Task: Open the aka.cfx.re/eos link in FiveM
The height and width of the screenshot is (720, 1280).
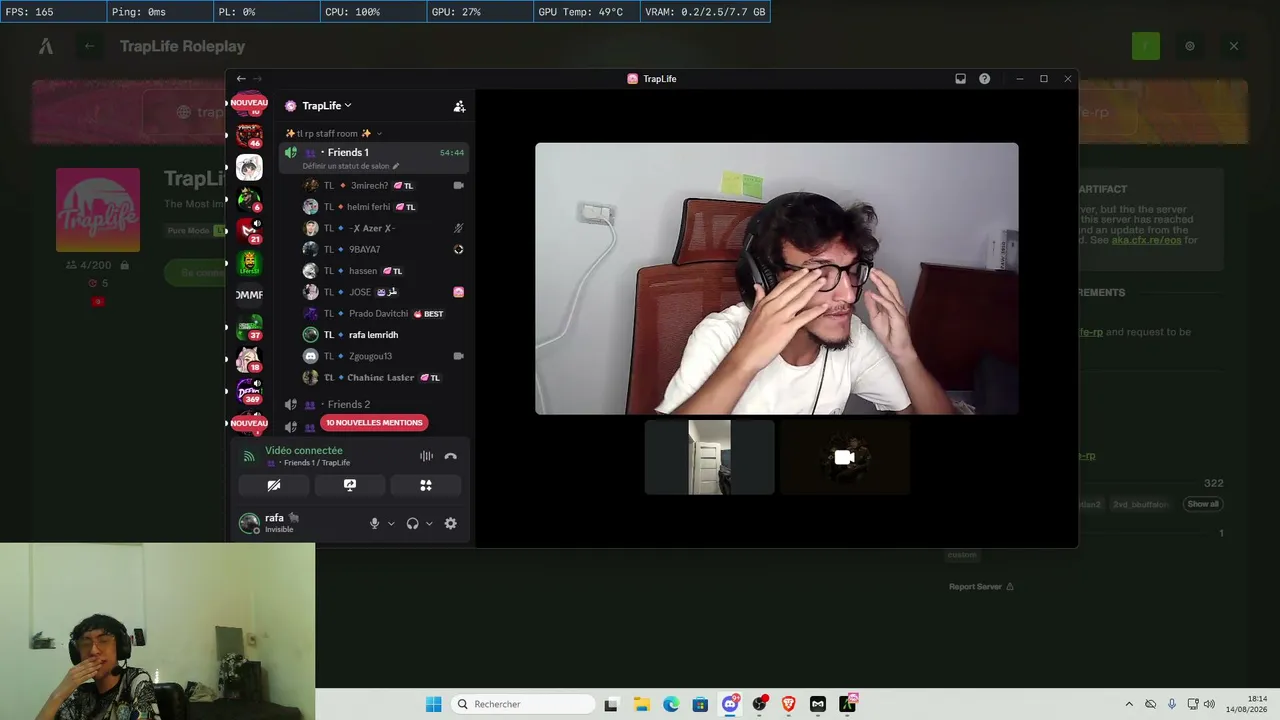Action: click(1146, 240)
